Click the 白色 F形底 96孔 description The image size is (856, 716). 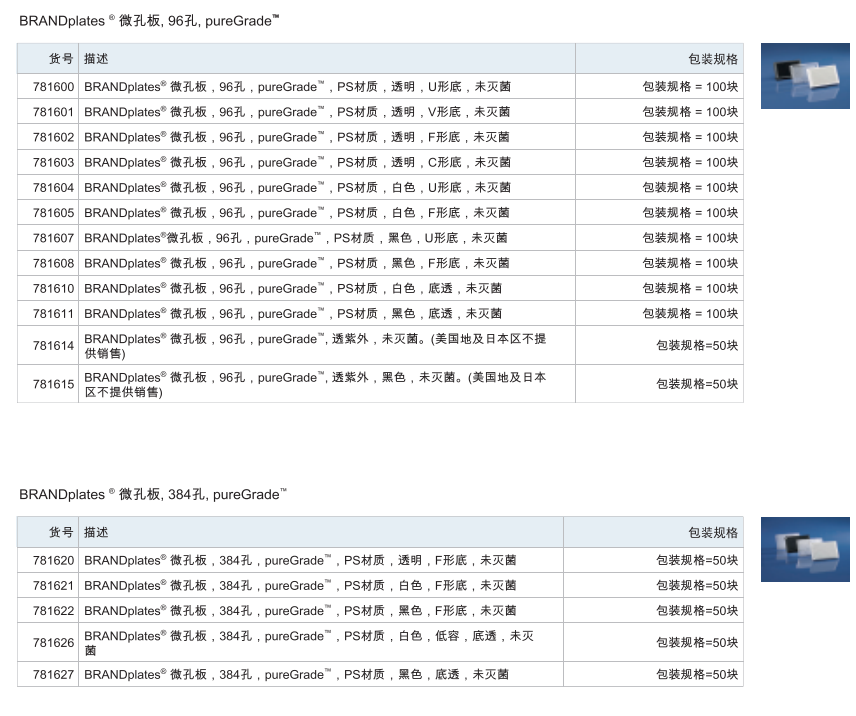click(297, 212)
